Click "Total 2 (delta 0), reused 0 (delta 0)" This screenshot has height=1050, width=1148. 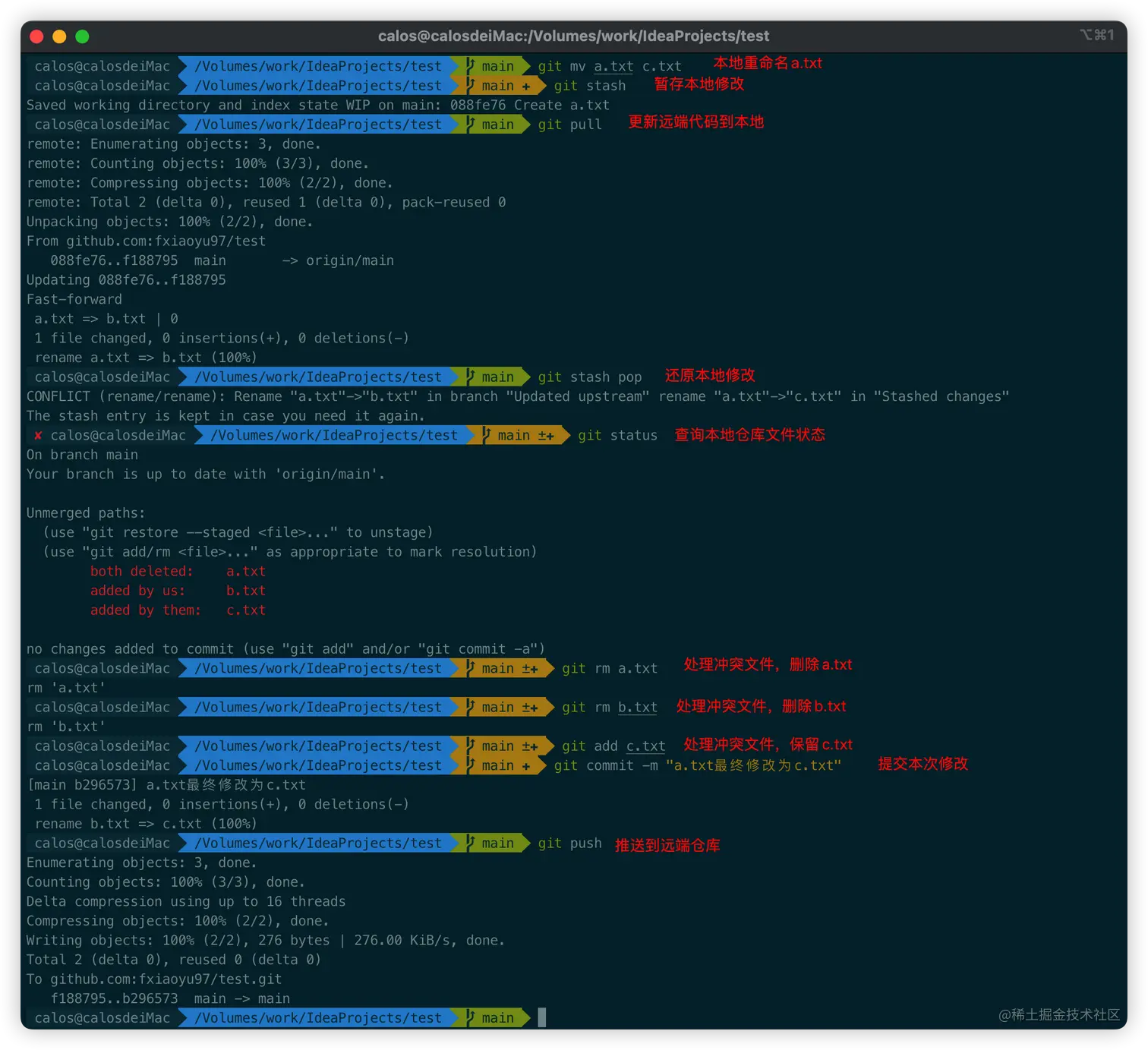click(174, 960)
